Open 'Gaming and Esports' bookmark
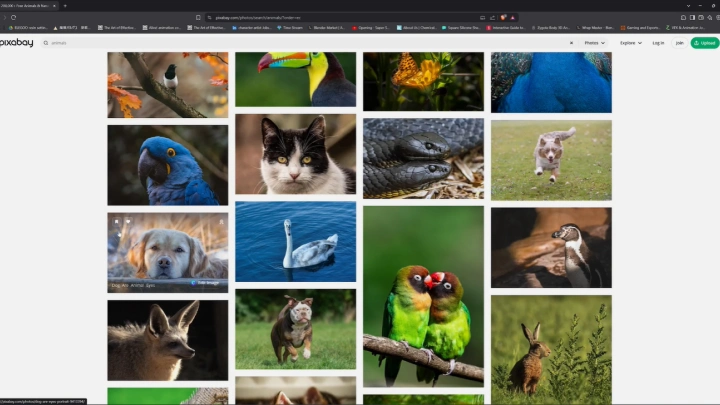 coord(640,28)
